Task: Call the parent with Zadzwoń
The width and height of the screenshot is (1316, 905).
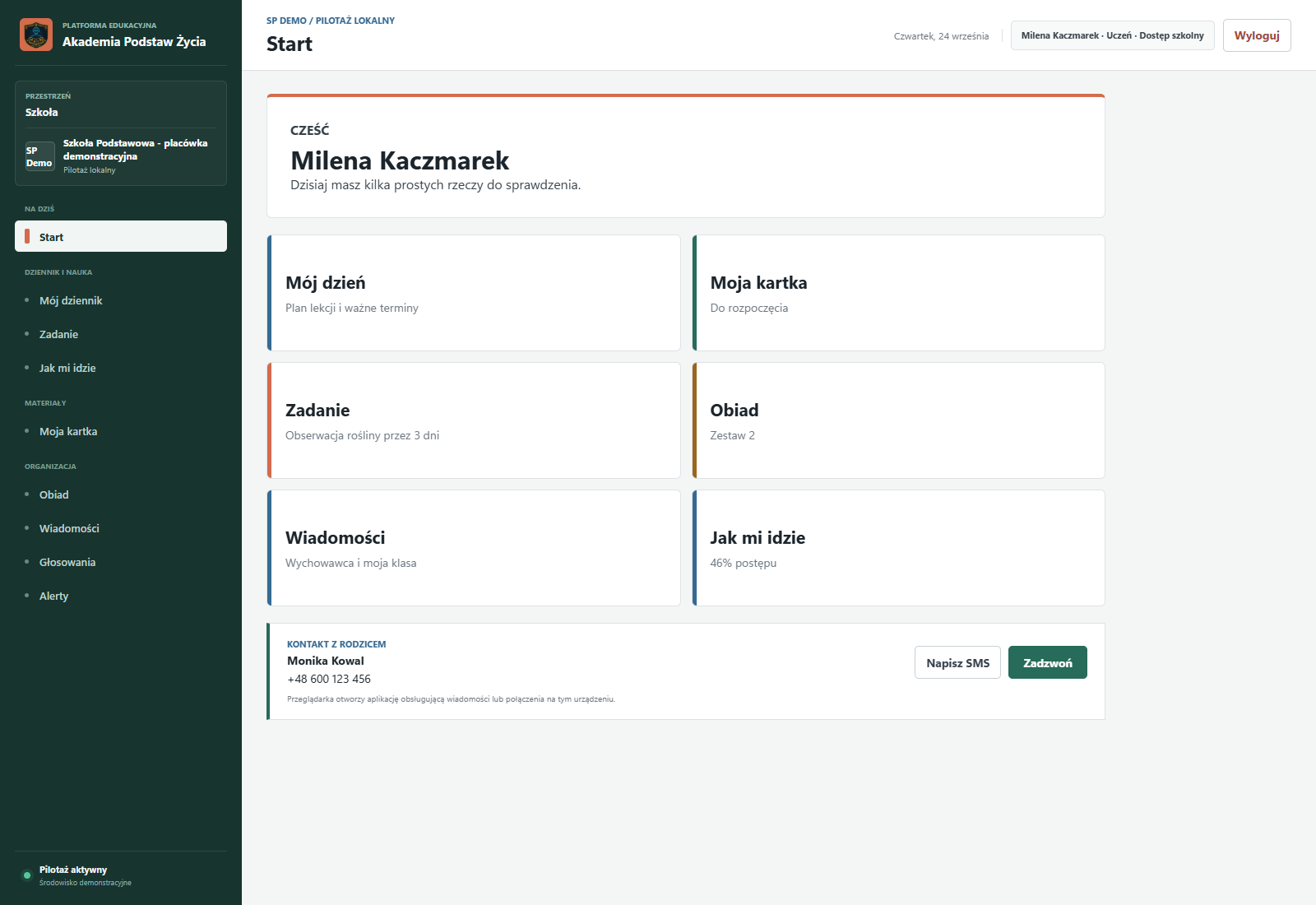Action: 1048,662
